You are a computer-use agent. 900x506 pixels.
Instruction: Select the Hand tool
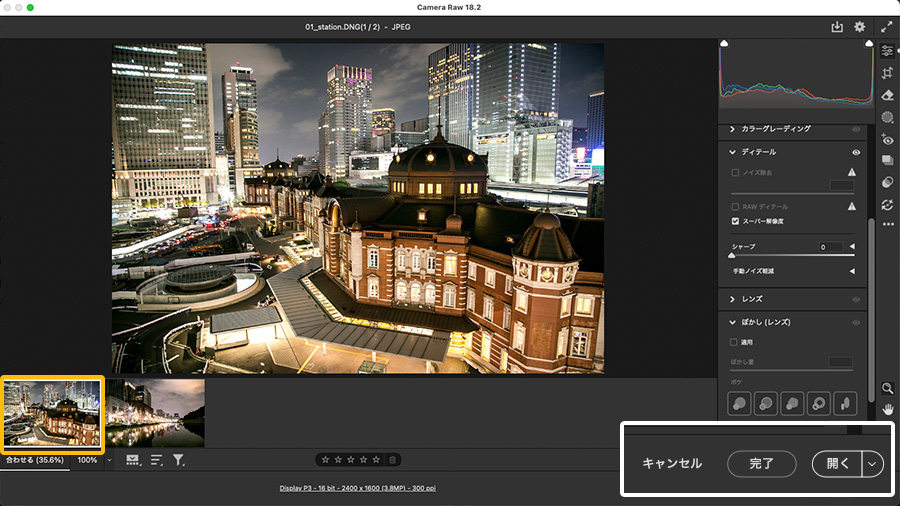point(887,410)
